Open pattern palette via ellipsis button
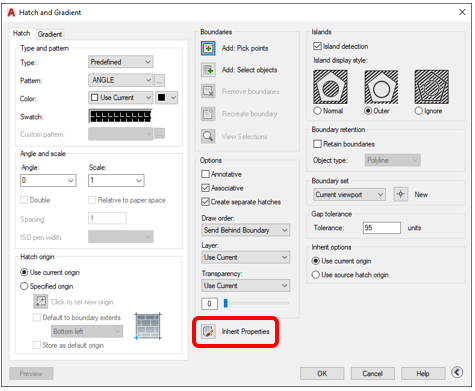 [x=160, y=80]
